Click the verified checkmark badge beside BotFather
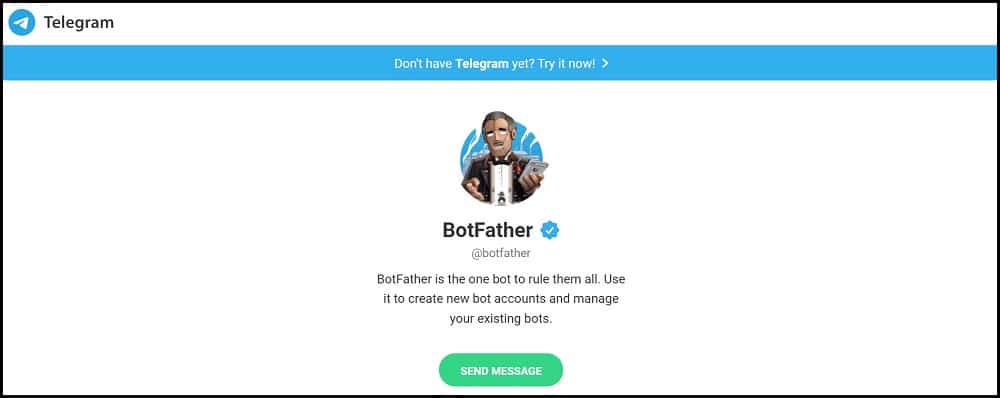This screenshot has height=398, width=1000. click(x=550, y=230)
